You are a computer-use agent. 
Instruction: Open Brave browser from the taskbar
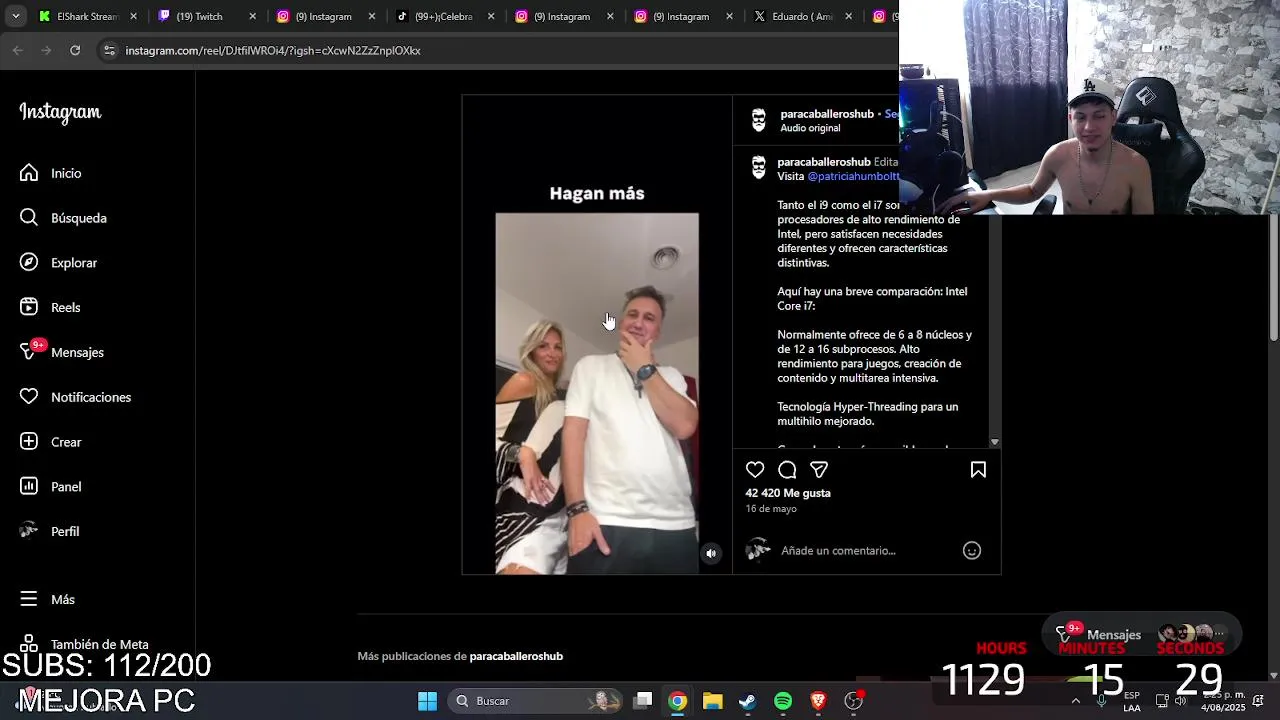(x=818, y=701)
